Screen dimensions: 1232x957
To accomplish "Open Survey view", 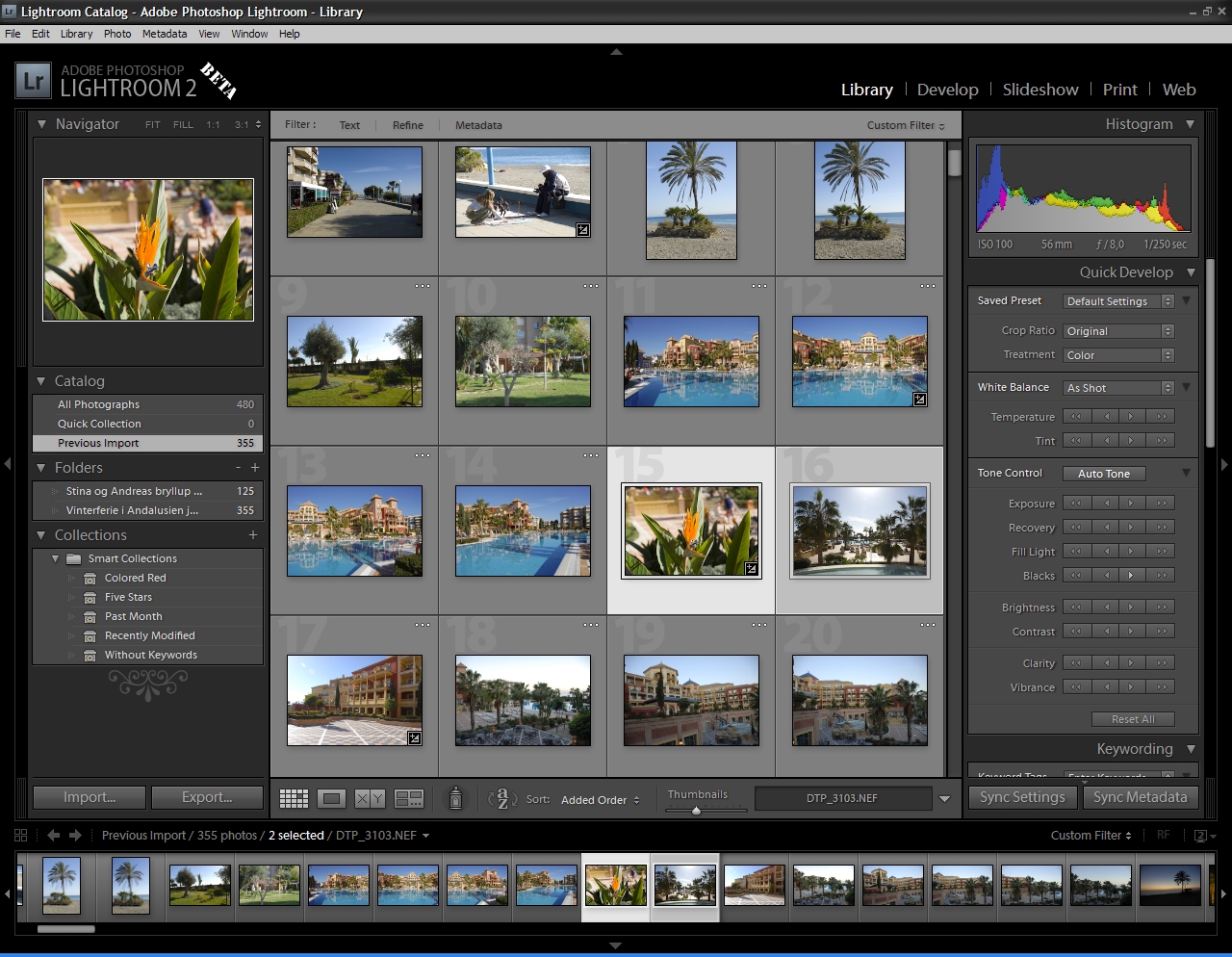I will point(409,798).
